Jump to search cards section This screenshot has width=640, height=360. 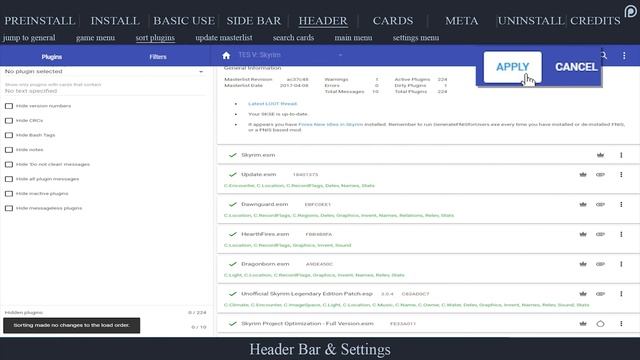click(x=293, y=38)
